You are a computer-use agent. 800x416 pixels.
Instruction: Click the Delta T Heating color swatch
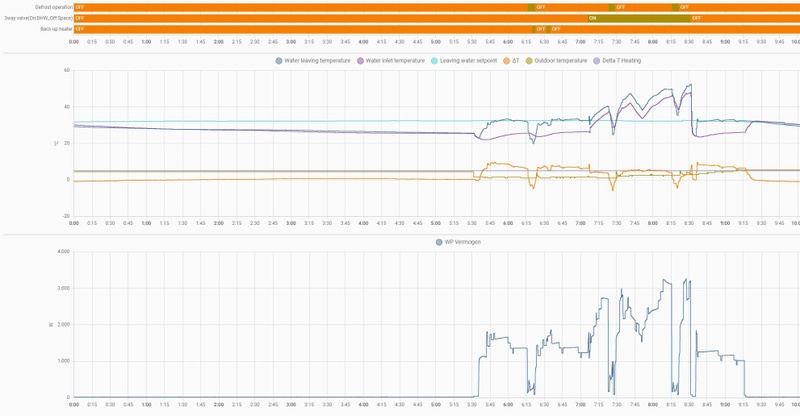coord(597,61)
